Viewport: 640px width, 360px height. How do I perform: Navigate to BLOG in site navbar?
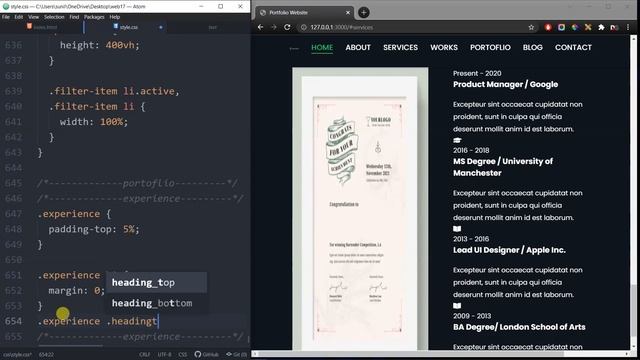(x=533, y=47)
